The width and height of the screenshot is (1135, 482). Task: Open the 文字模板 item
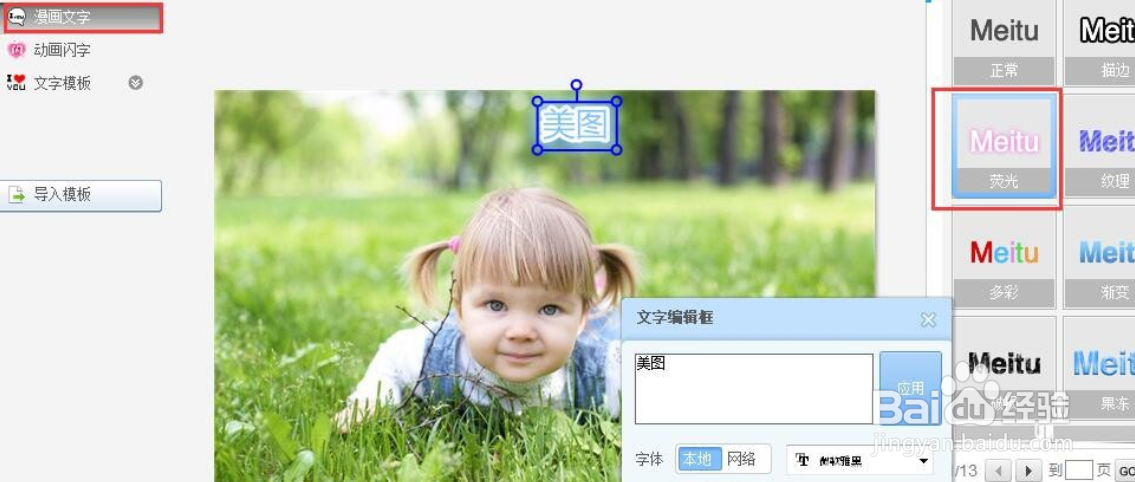point(62,83)
